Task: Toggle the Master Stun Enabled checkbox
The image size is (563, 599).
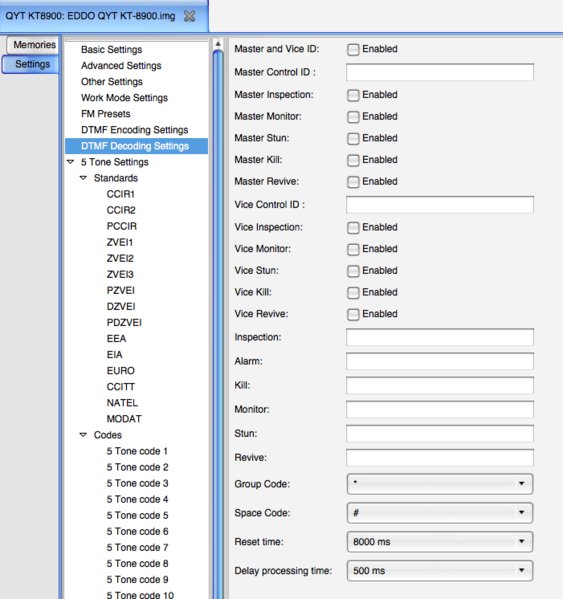Action: click(353, 138)
